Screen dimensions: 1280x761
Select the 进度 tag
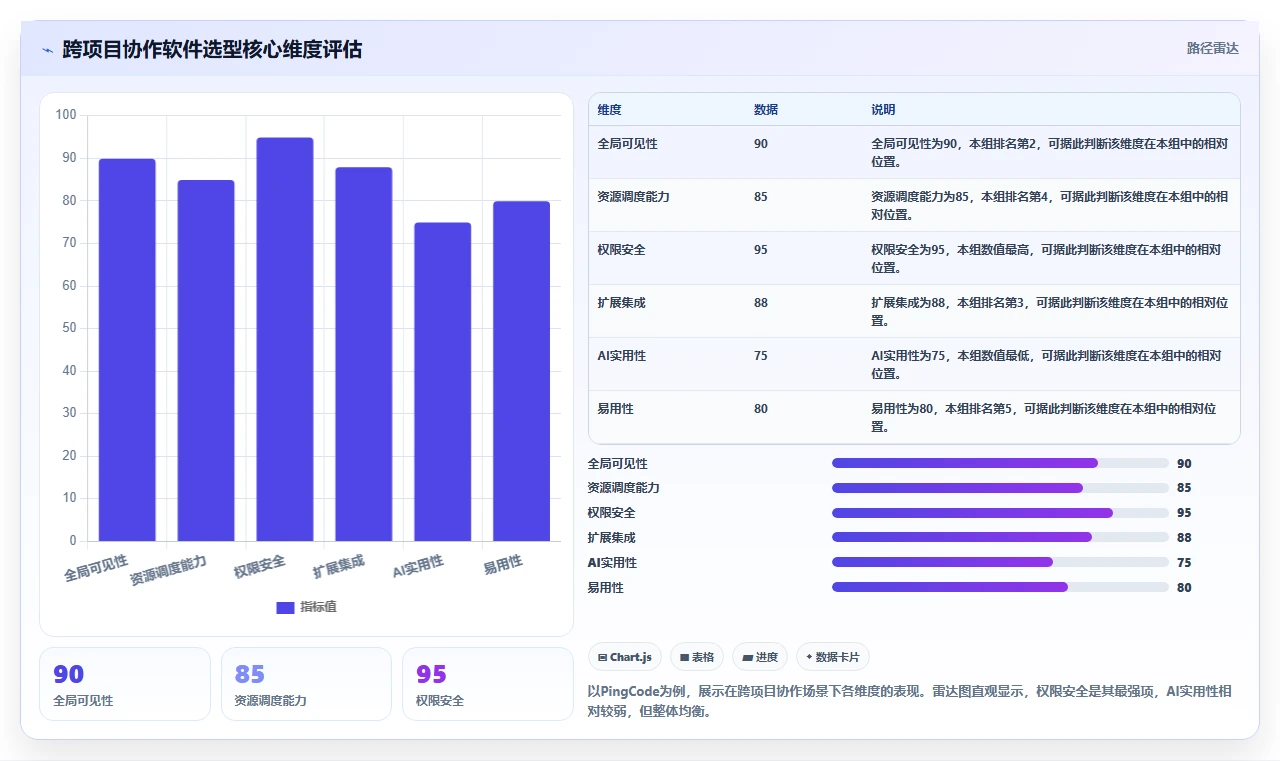[760, 657]
